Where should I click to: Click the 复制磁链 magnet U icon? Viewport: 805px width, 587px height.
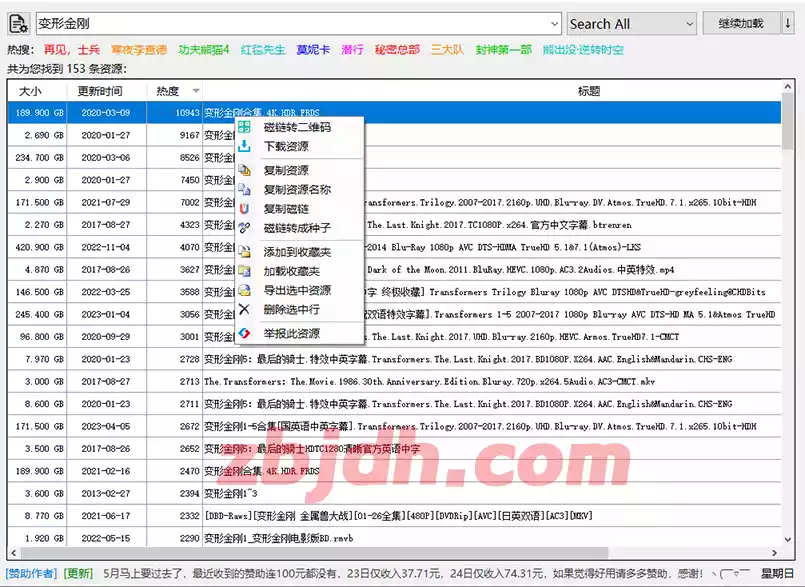click(x=244, y=206)
